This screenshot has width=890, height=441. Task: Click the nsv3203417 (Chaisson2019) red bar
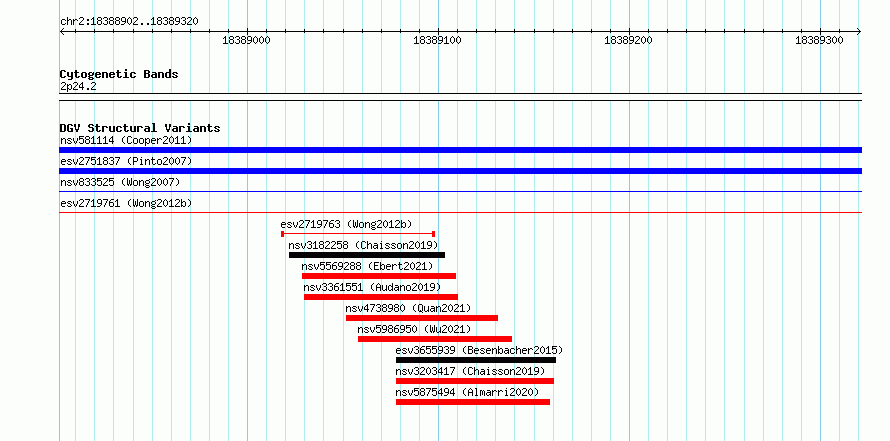475,381
